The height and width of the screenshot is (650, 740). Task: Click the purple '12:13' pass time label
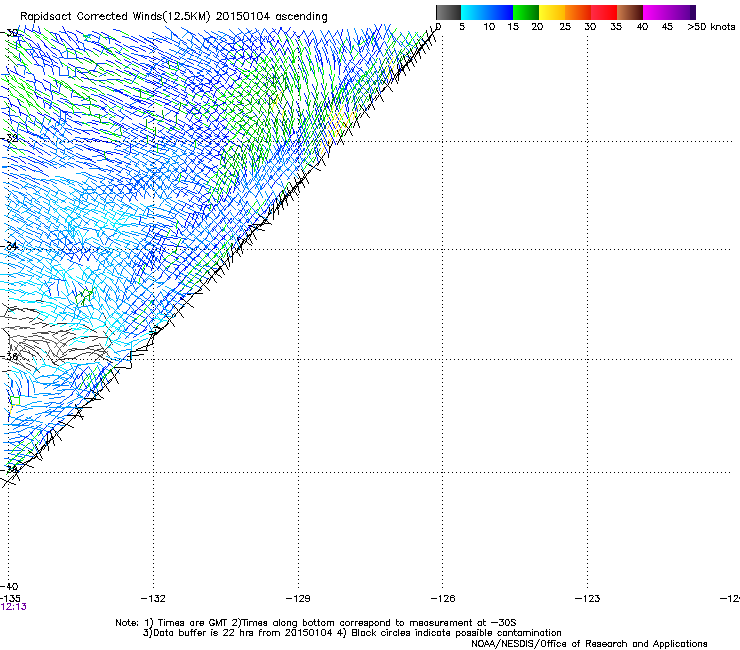pyautogui.click(x=14, y=607)
